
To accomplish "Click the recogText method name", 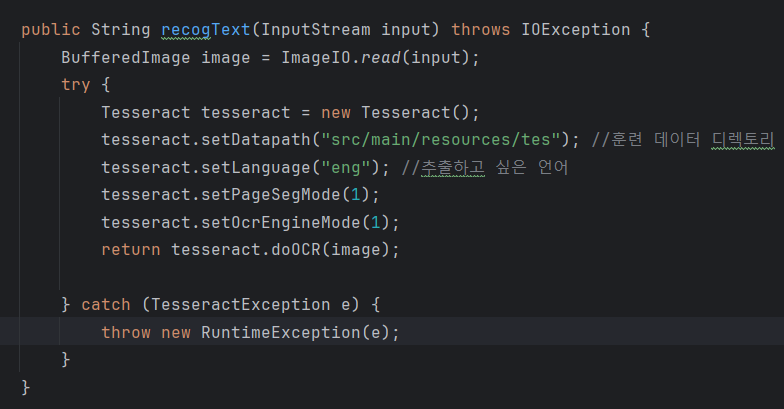I will pos(206,30).
